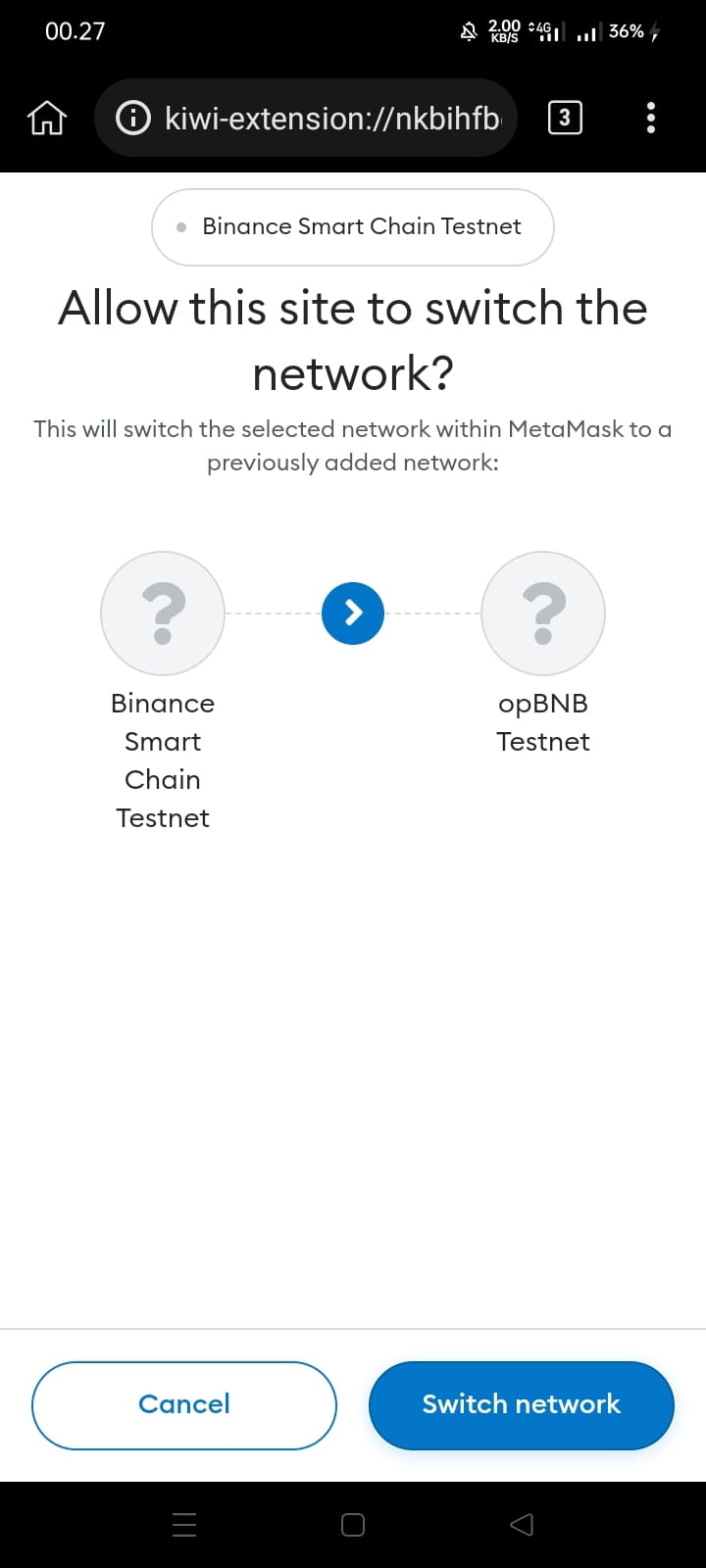Tap the 00.27 clock in status bar
The height and width of the screenshot is (1568, 706).
[75, 31]
